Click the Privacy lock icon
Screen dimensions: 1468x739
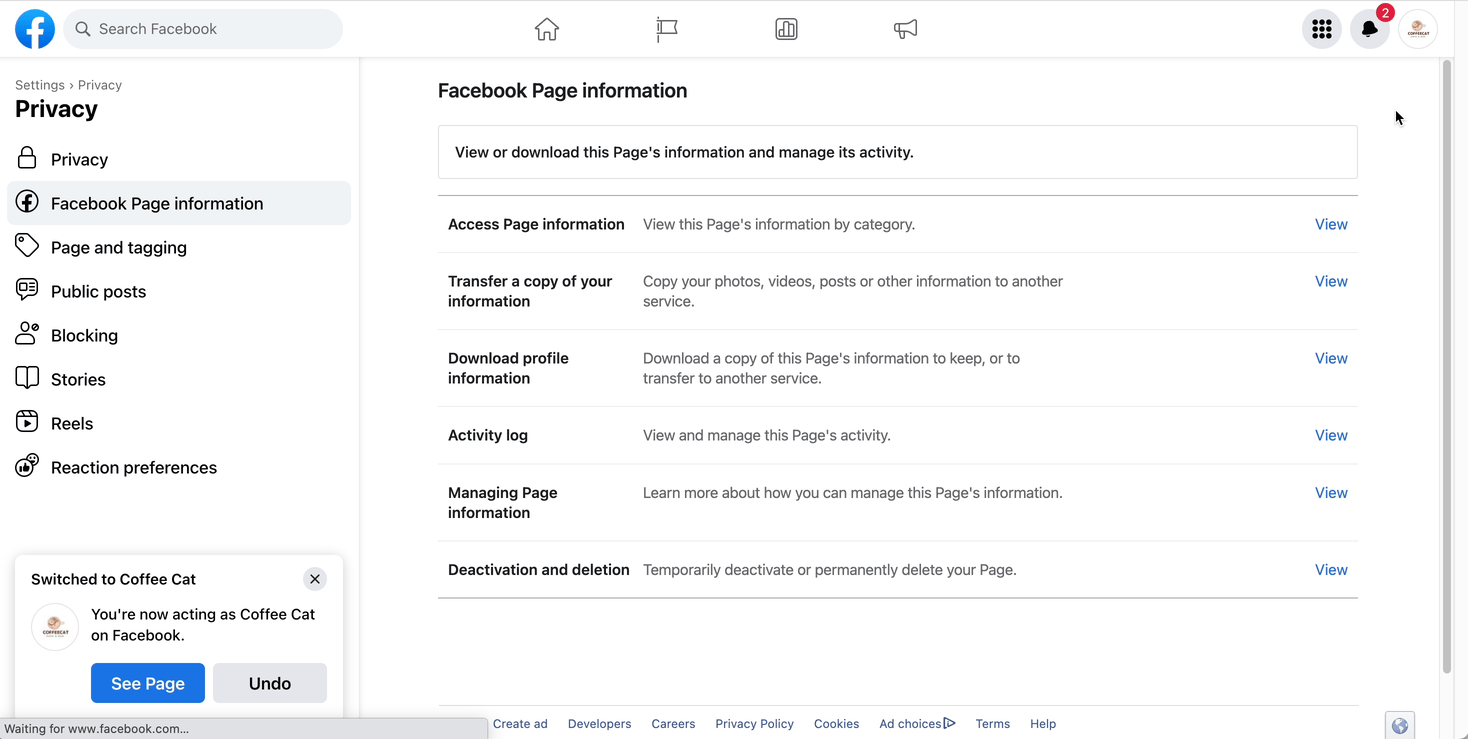click(x=27, y=158)
